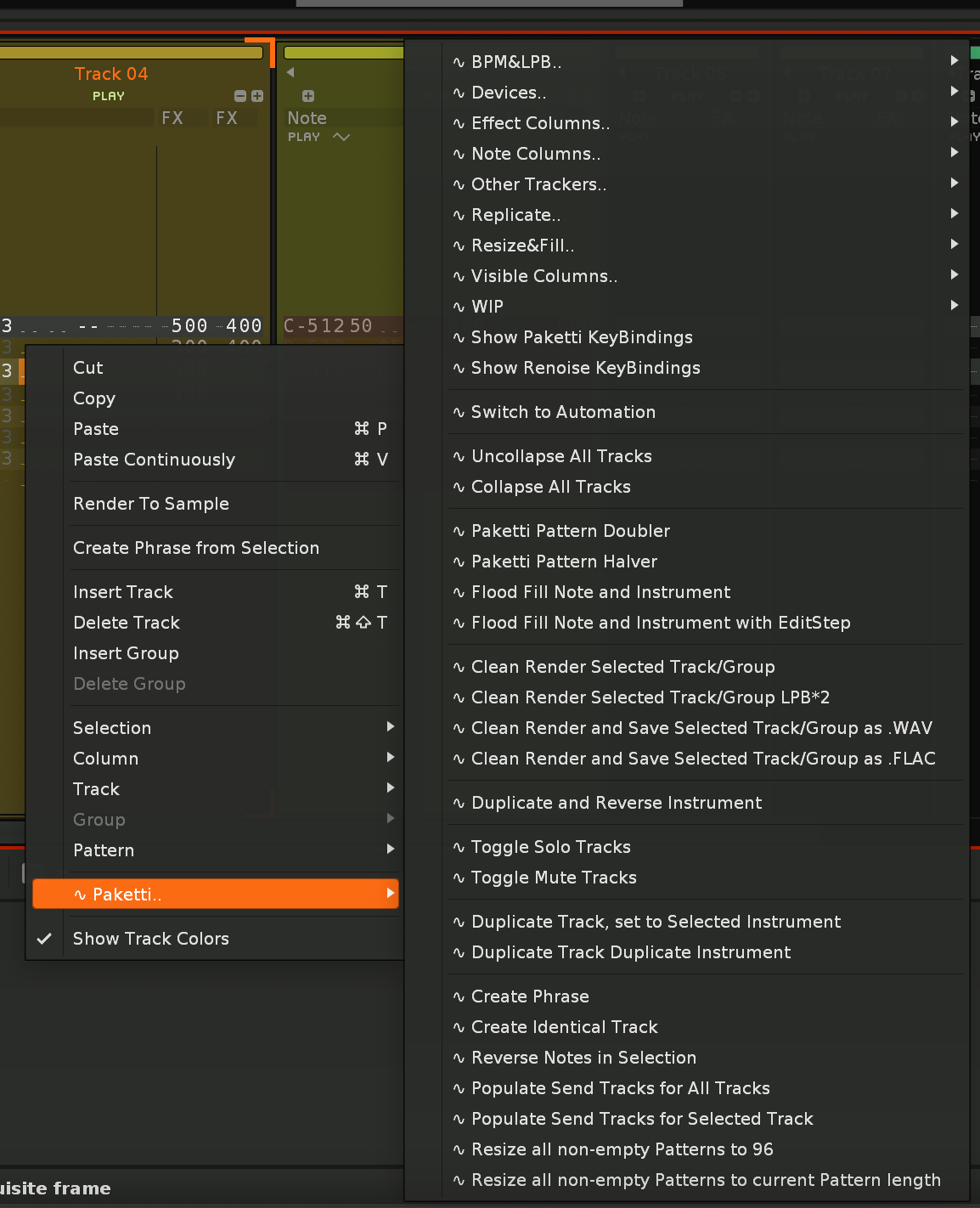
Task: Toggle the PLAY state of Track 04
Action: (x=109, y=96)
